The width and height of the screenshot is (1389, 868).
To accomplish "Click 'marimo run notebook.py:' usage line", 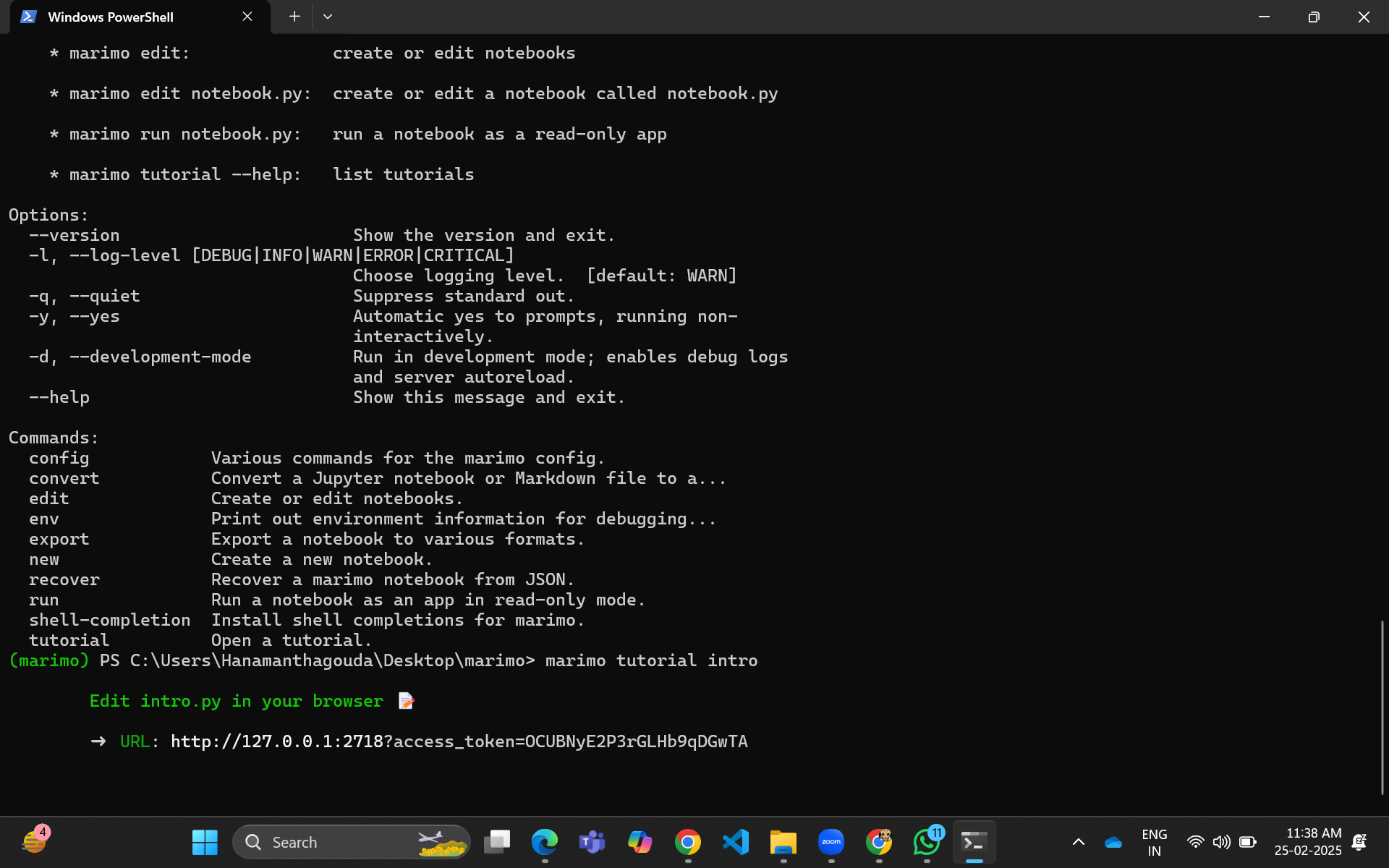I will coord(185,134).
